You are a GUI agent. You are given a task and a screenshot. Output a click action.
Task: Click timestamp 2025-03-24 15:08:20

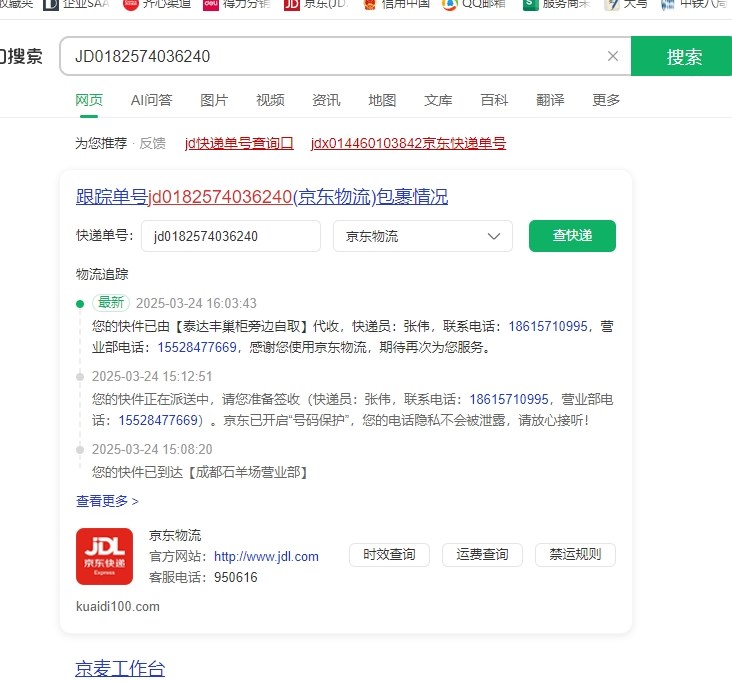coord(152,449)
